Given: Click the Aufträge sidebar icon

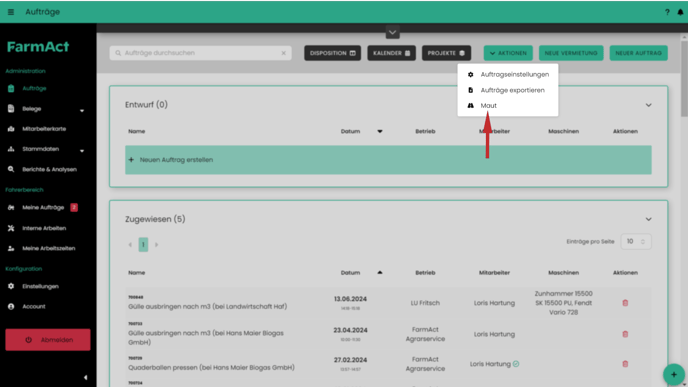Looking at the screenshot, I should pyautogui.click(x=11, y=88).
